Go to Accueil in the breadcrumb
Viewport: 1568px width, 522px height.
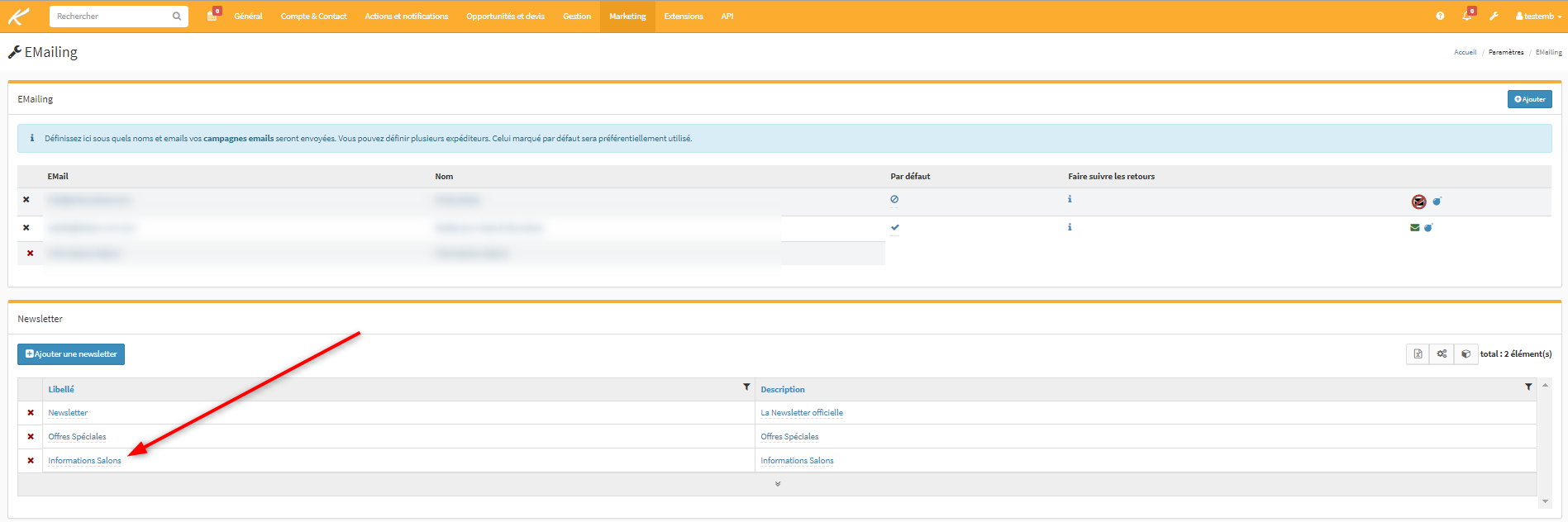(x=1466, y=52)
